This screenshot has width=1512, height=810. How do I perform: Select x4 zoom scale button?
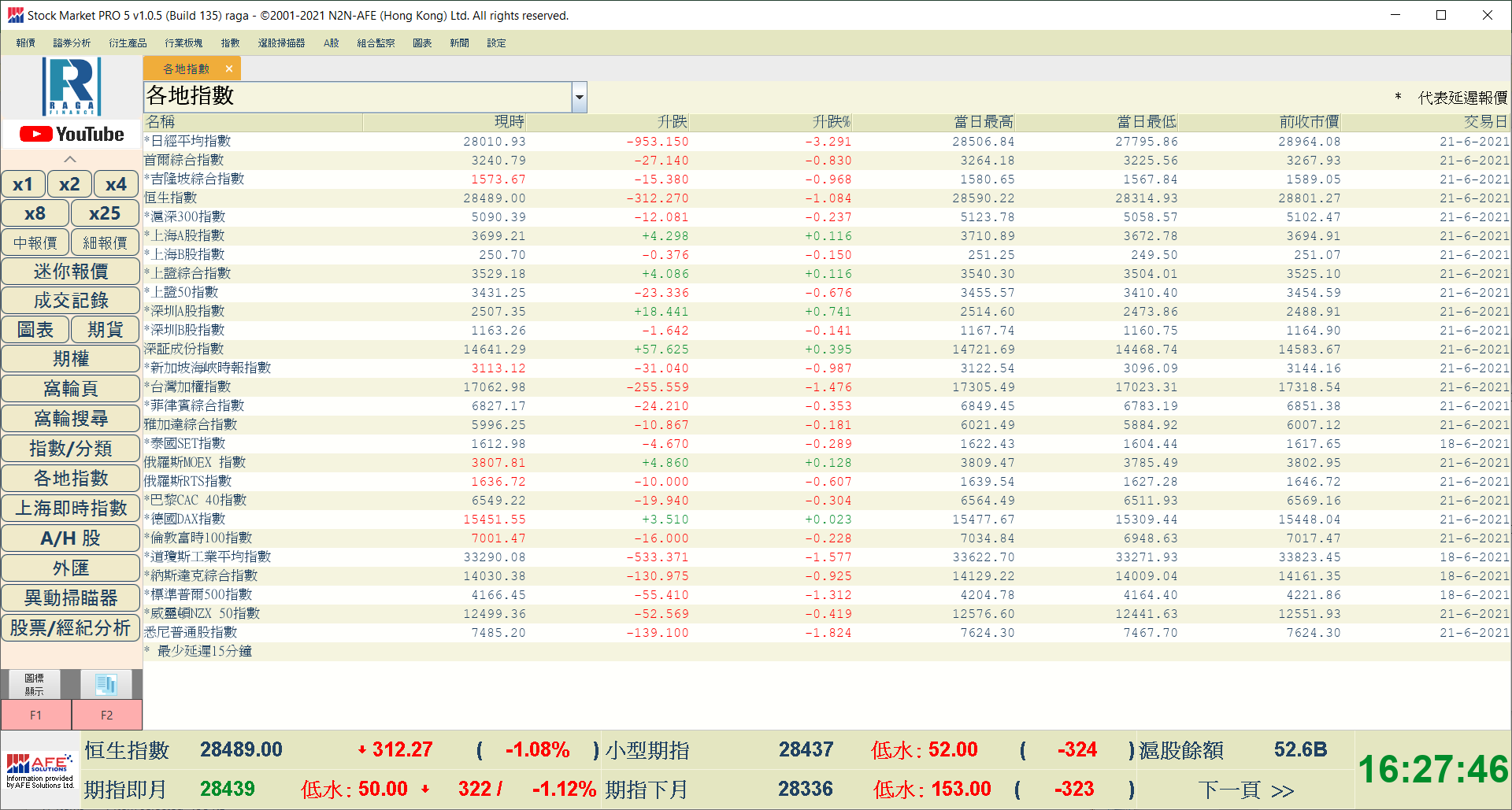116,184
